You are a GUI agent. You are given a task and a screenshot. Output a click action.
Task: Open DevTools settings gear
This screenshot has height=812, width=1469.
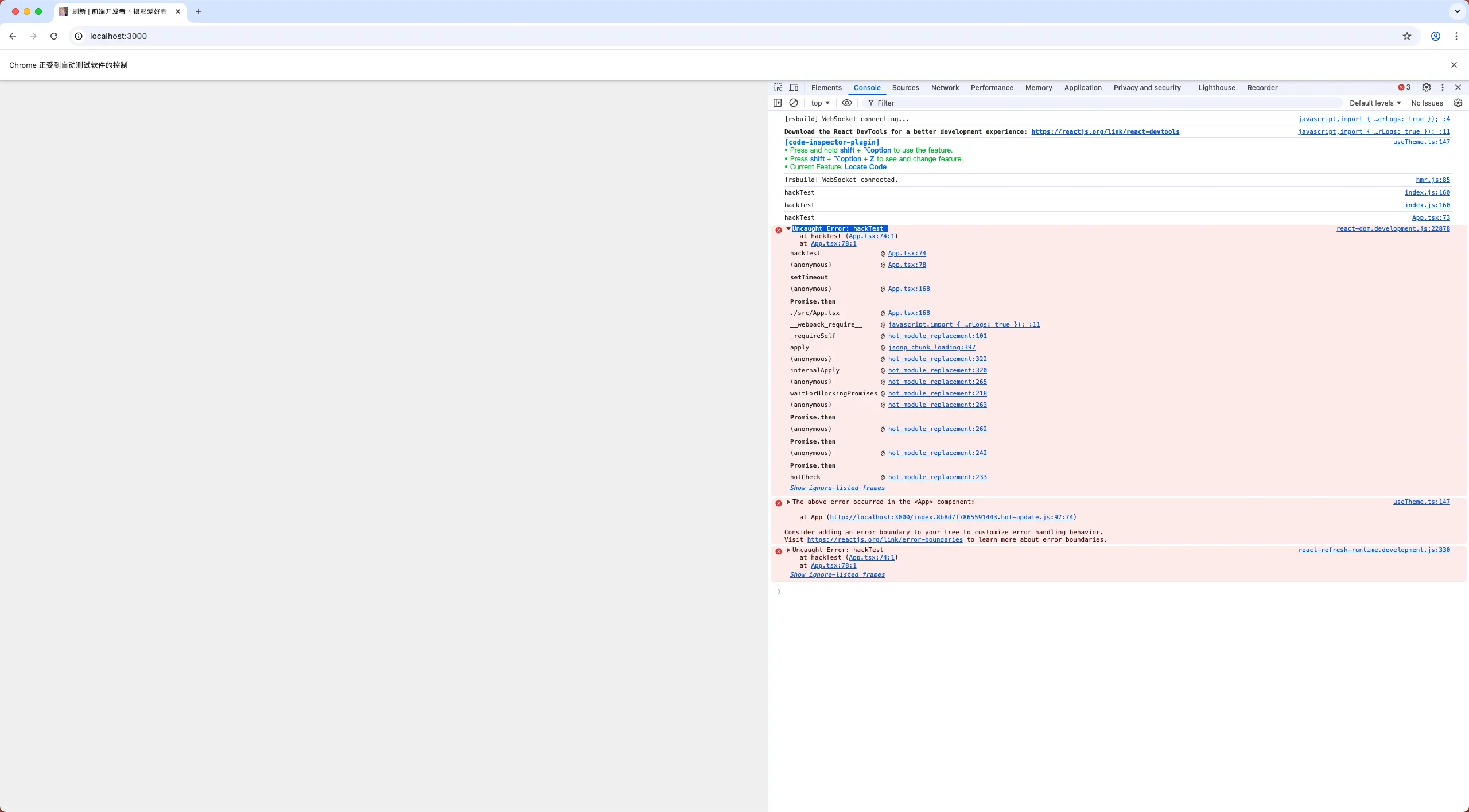tap(1427, 87)
